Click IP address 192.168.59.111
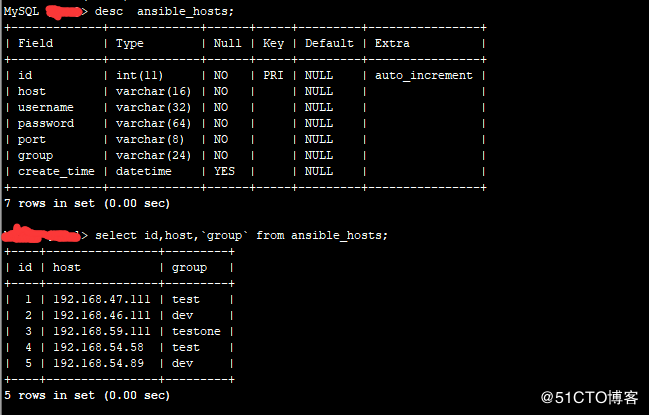This screenshot has height=415, width=649. pos(102,331)
